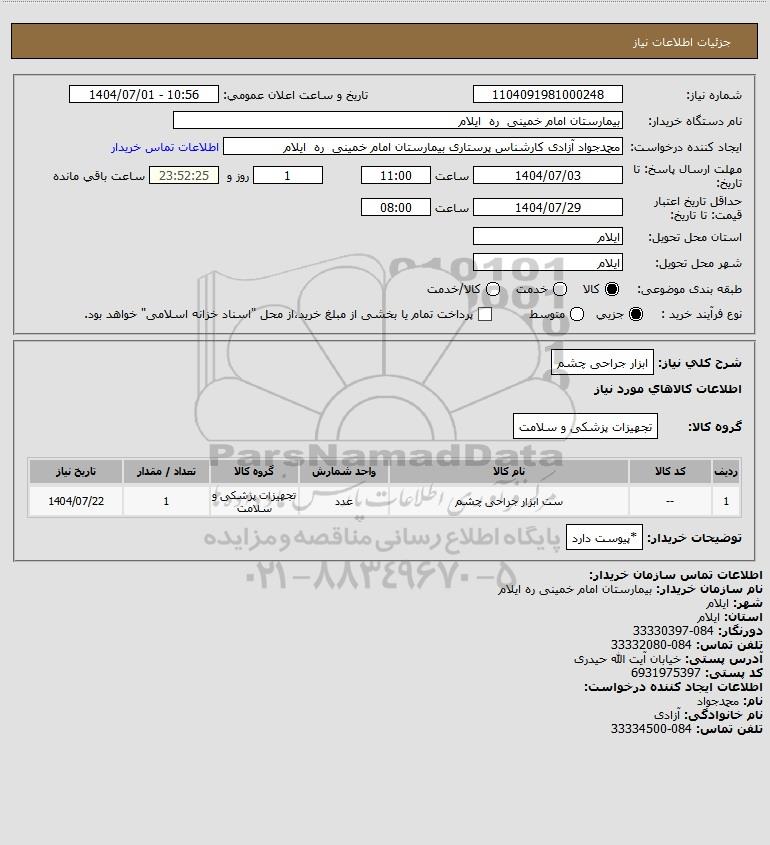
Task: Click the remaining time 23:52:25 countdown field
Action: point(184,176)
